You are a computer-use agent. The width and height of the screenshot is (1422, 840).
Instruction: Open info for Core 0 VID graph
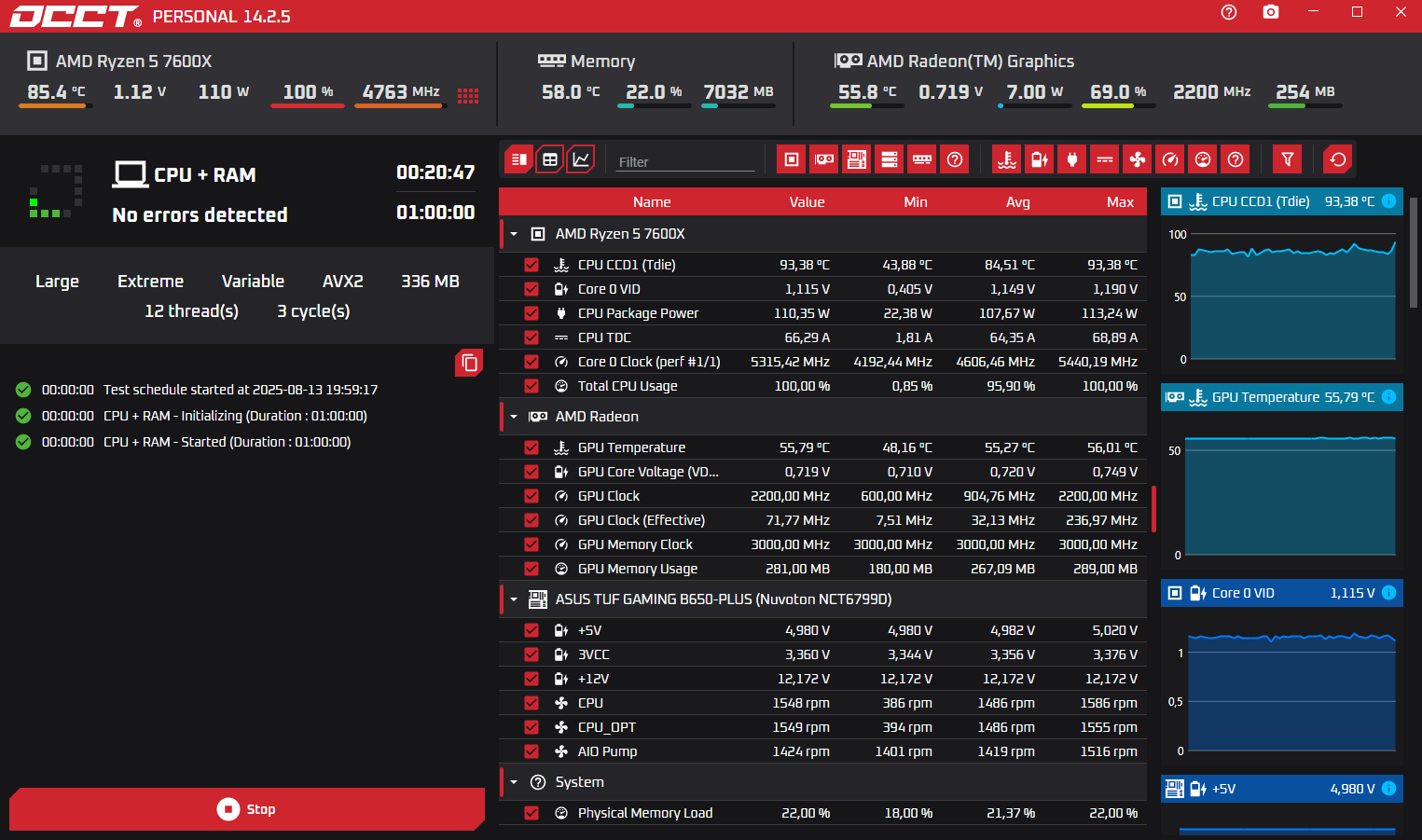(1388, 593)
